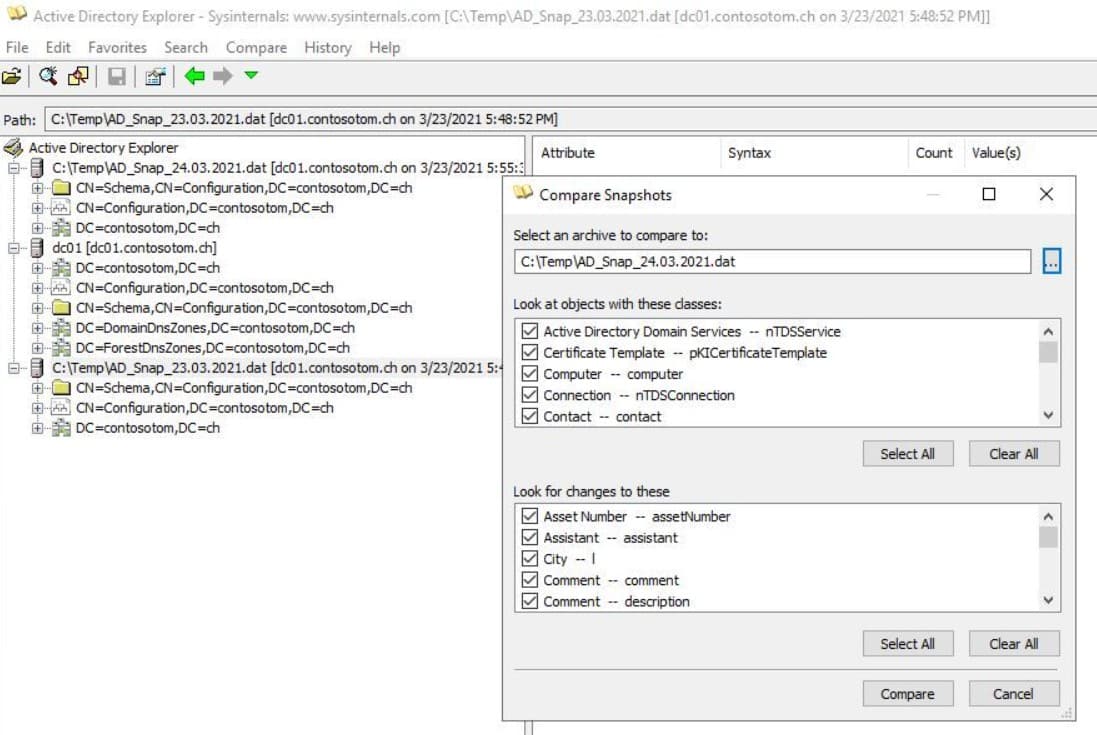1097x735 pixels.
Task: Click Configuration icon under 24.03 snapshot
Action: point(62,208)
